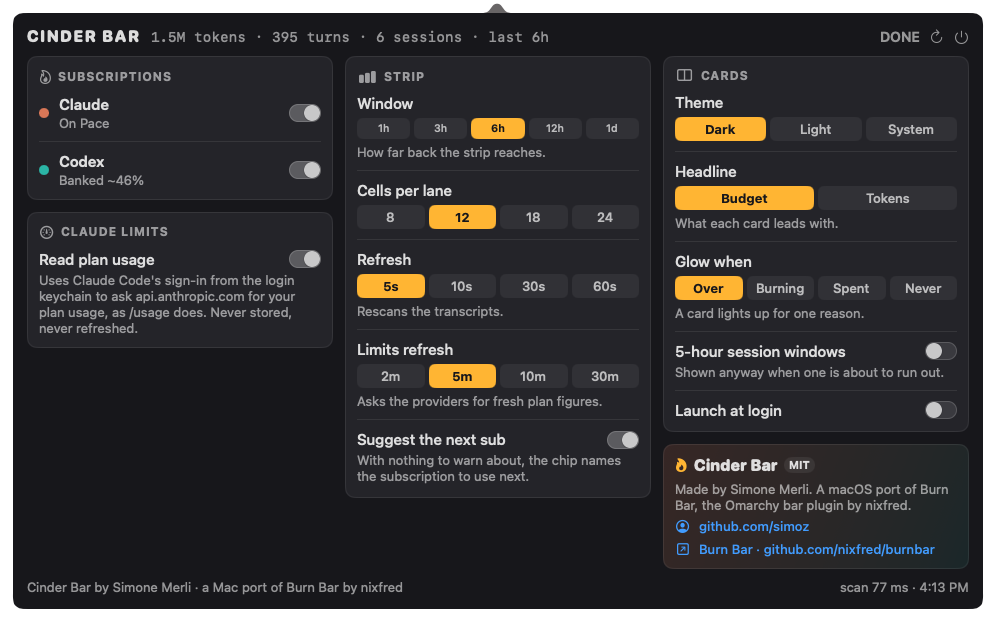Select the System theme

click(911, 129)
